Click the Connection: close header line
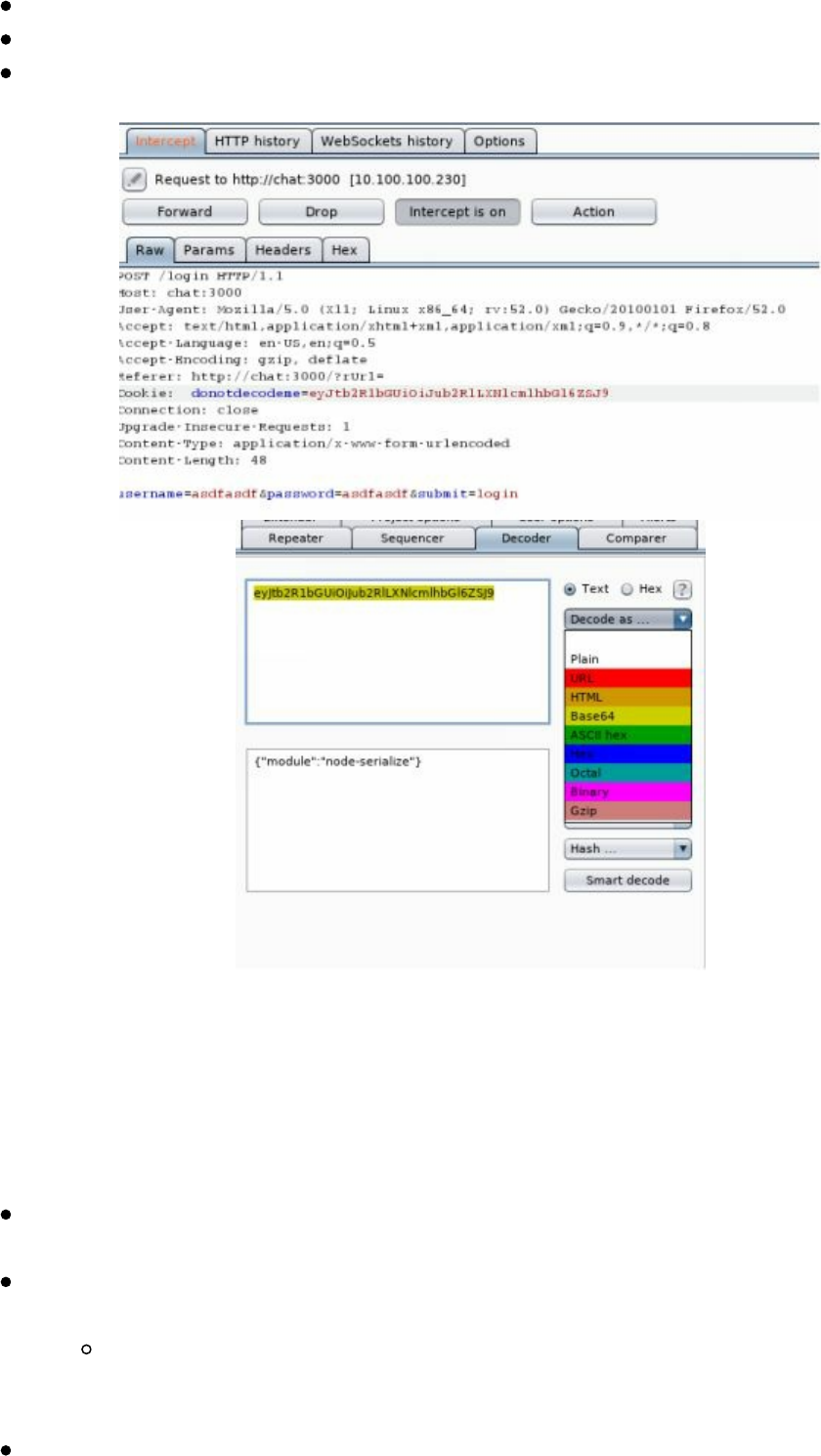Screen dimensions: 821x1456 point(189,409)
